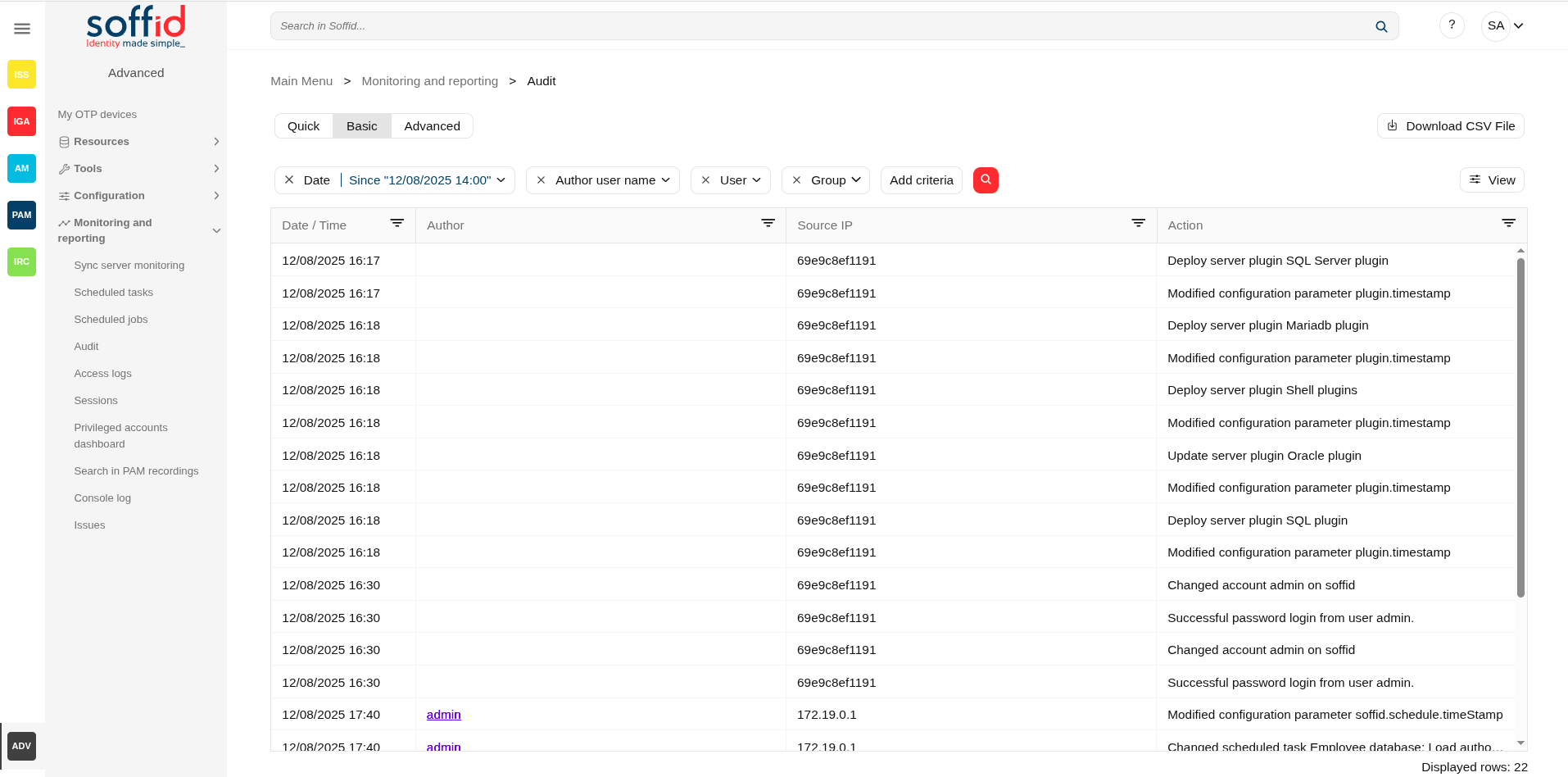Open Sync server monitoring

[x=129, y=266]
